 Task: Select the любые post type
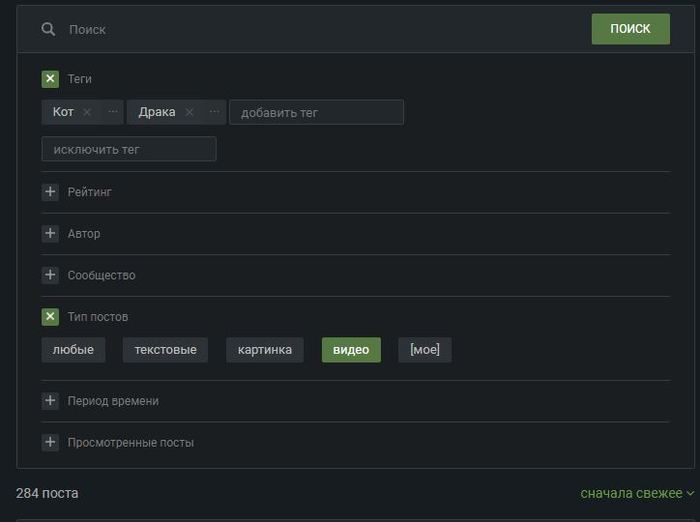click(x=73, y=350)
